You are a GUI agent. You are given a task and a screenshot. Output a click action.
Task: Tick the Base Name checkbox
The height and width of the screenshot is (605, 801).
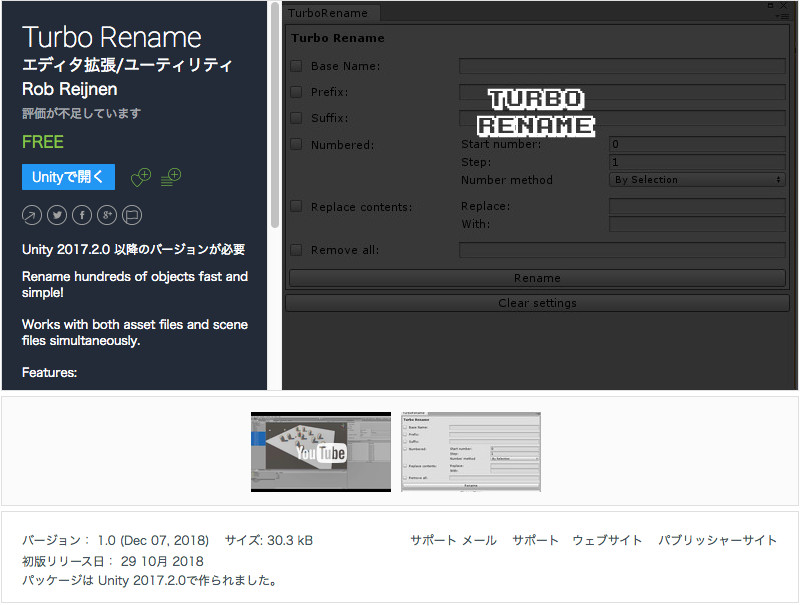296,66
